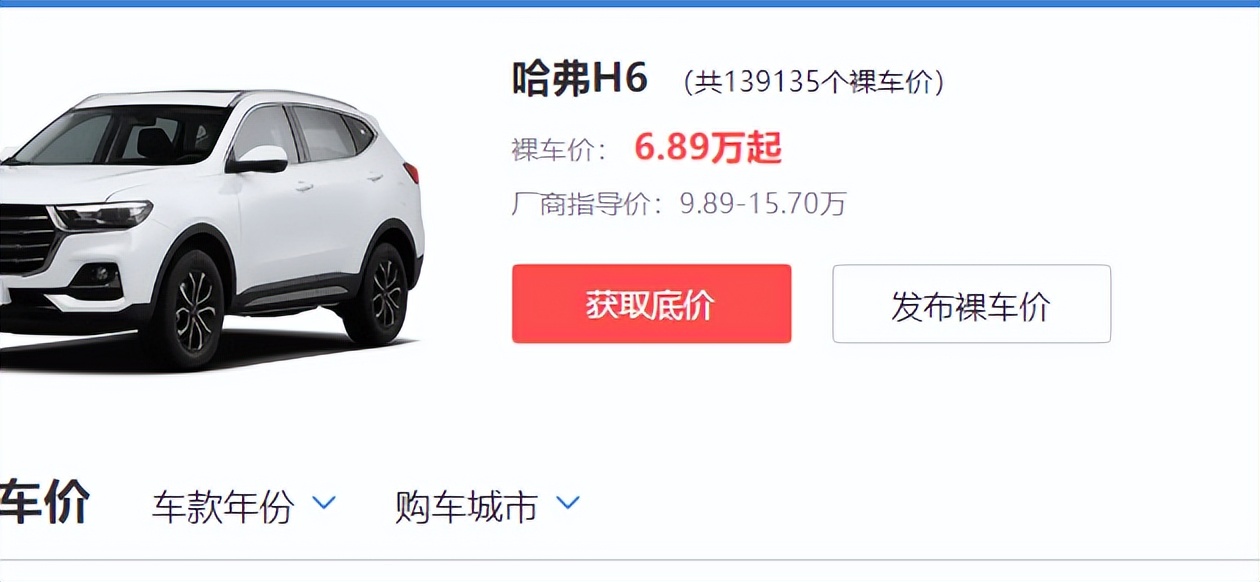
Task: Click the 哈弗H6 model title
Action: click(580, 78)
